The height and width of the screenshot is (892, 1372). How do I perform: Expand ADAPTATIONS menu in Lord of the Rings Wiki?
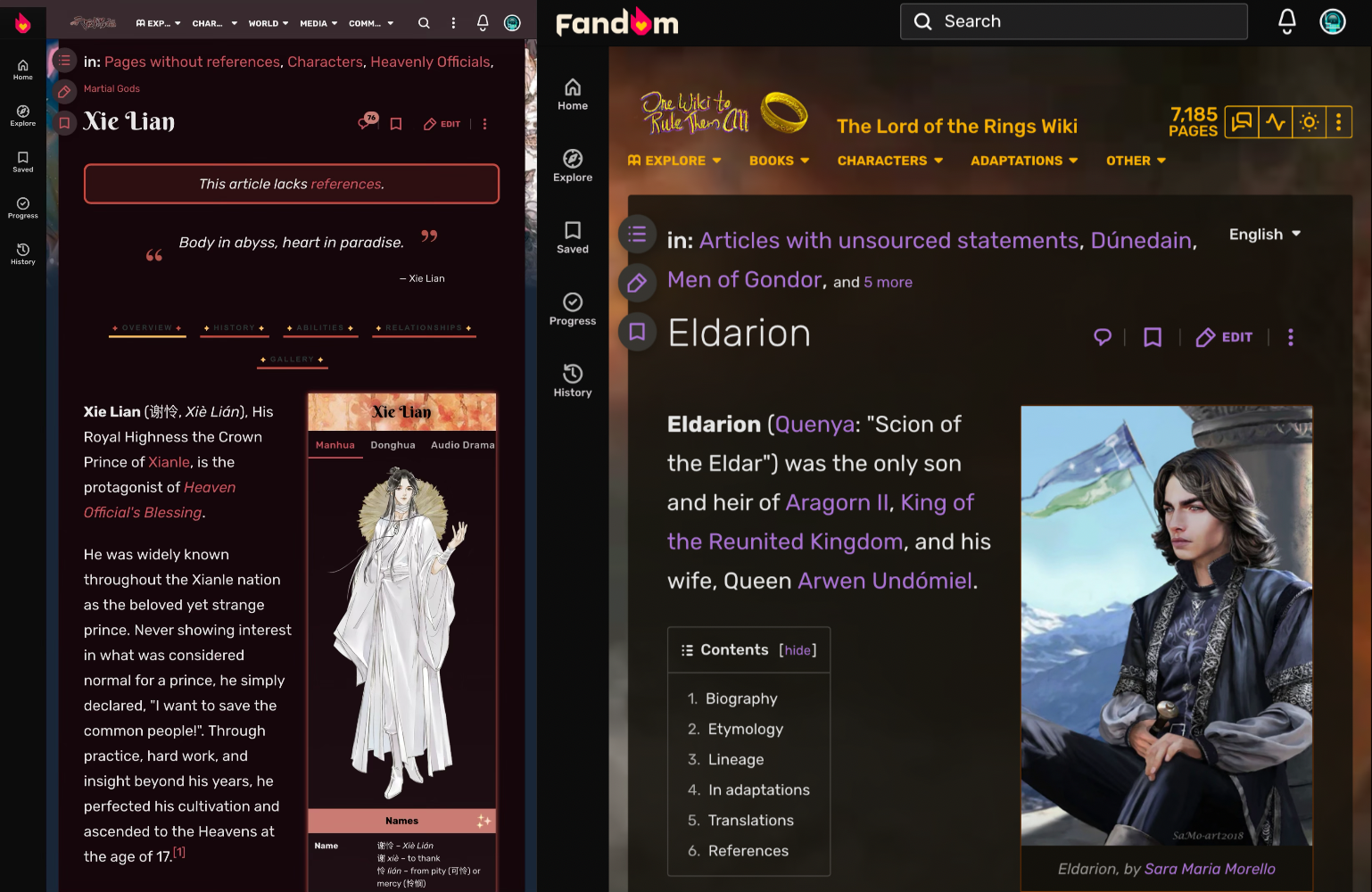click(1024, 161)
